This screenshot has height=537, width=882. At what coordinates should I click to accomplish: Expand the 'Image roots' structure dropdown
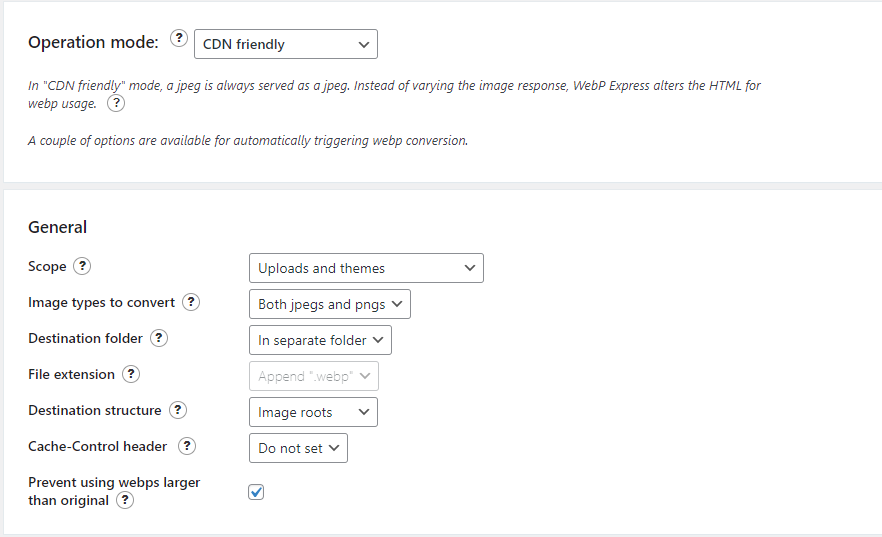pyautogui.click(x=313, y=412)
